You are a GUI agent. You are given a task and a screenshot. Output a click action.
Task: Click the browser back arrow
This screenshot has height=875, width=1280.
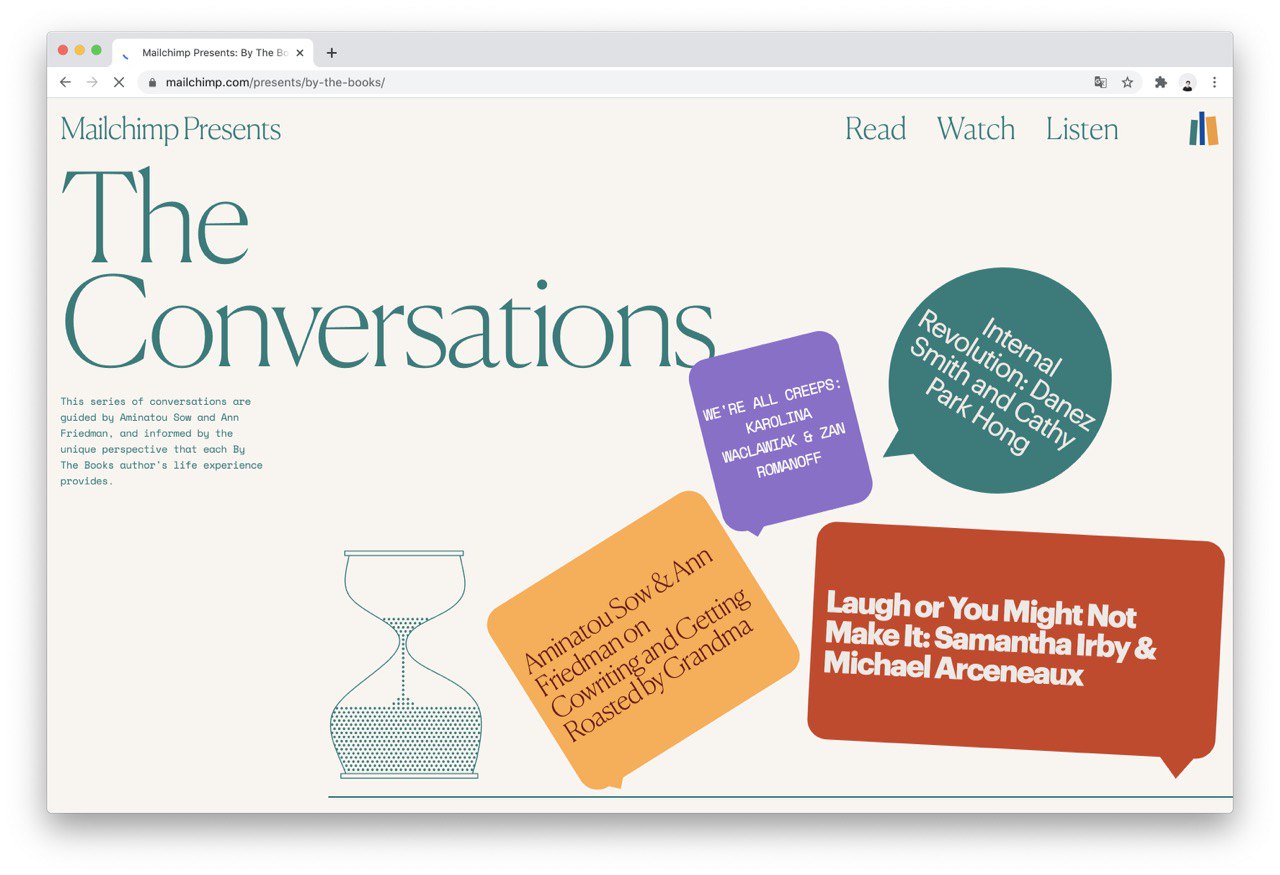tap(65, 82)
